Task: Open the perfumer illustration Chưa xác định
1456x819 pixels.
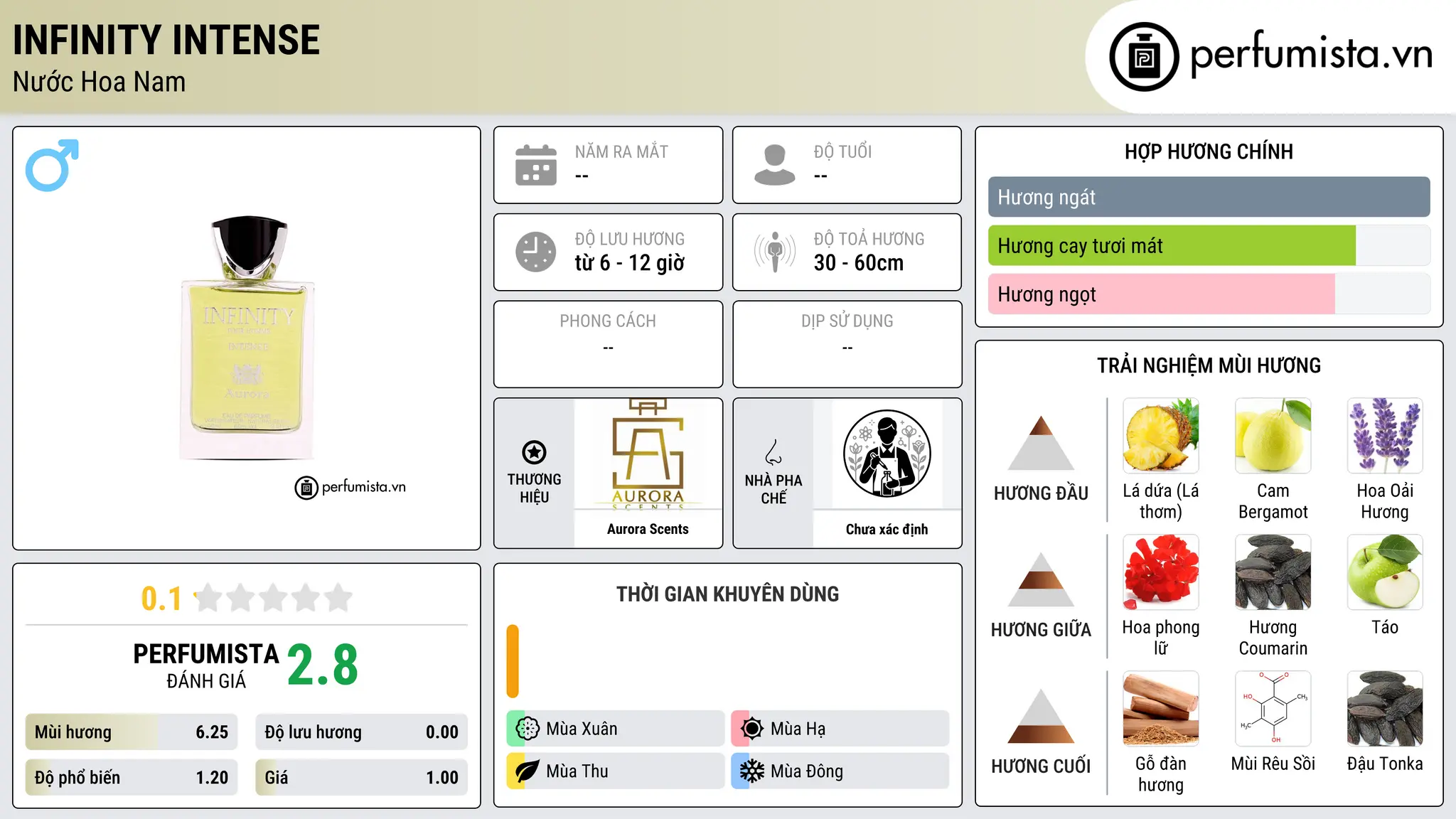Action: pyautogui.click(x=887, y=454)
